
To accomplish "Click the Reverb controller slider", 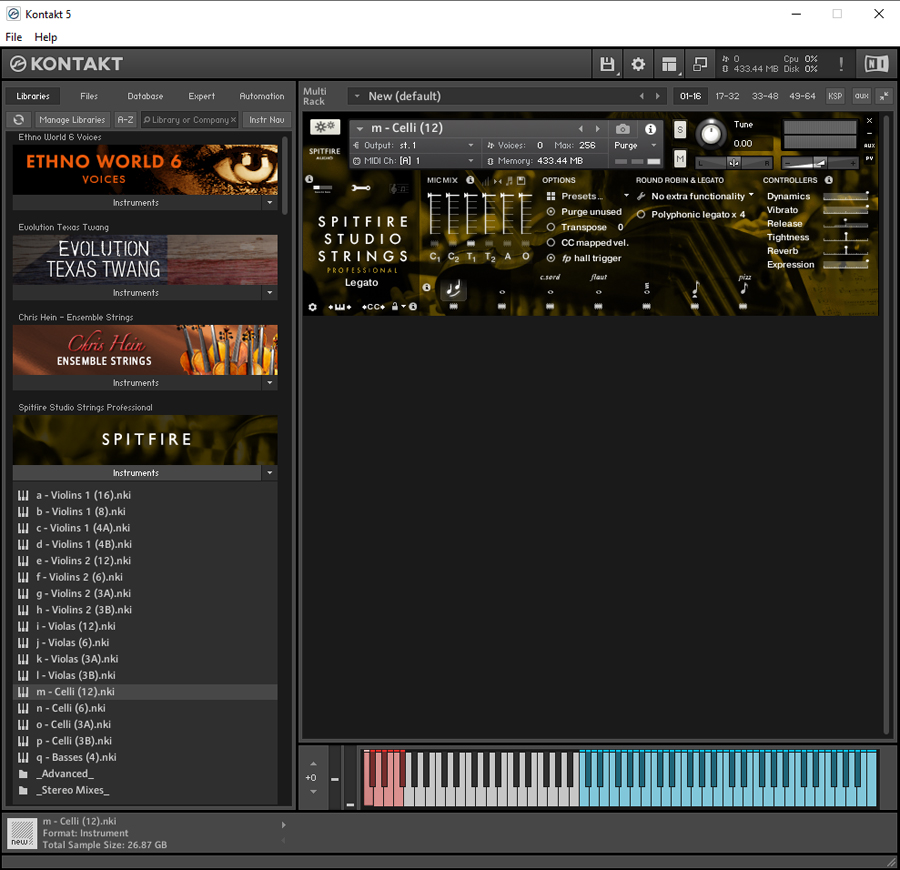I will (x=845, y=251).
